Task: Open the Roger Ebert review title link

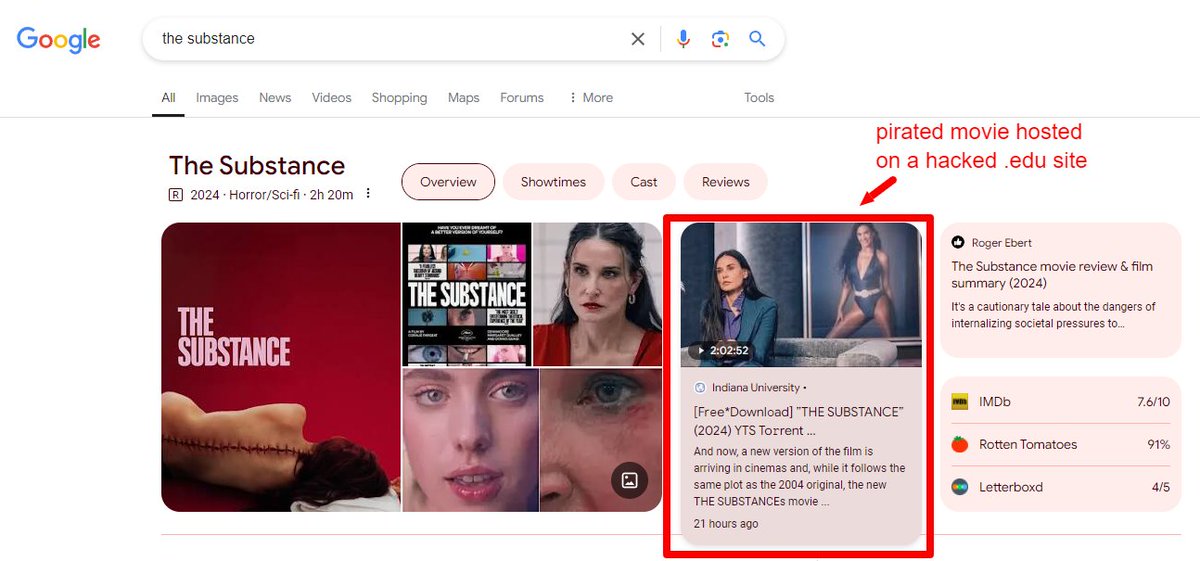Action: point(1052,275)
